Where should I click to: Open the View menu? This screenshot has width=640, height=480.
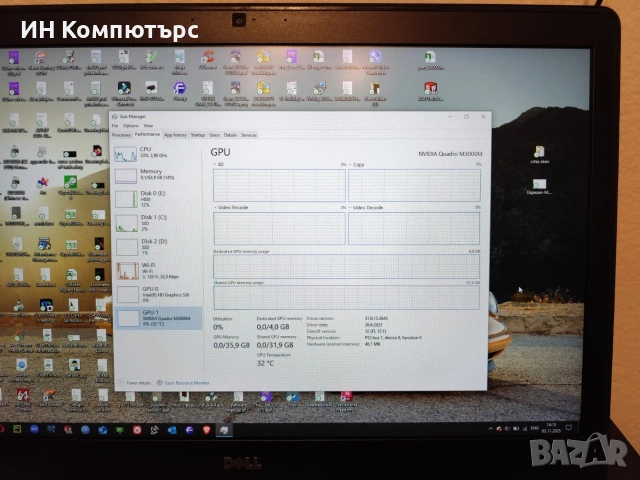[148, 126]
